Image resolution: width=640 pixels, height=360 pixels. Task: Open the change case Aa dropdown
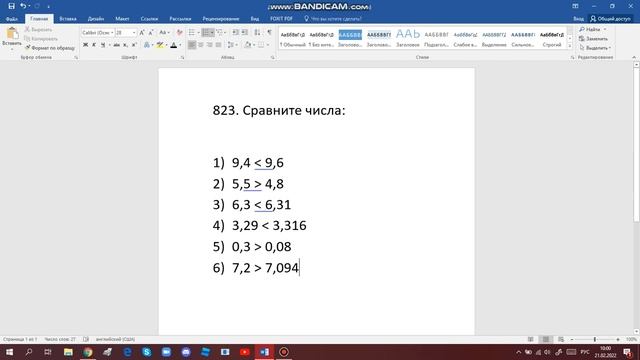click(164, 32)
